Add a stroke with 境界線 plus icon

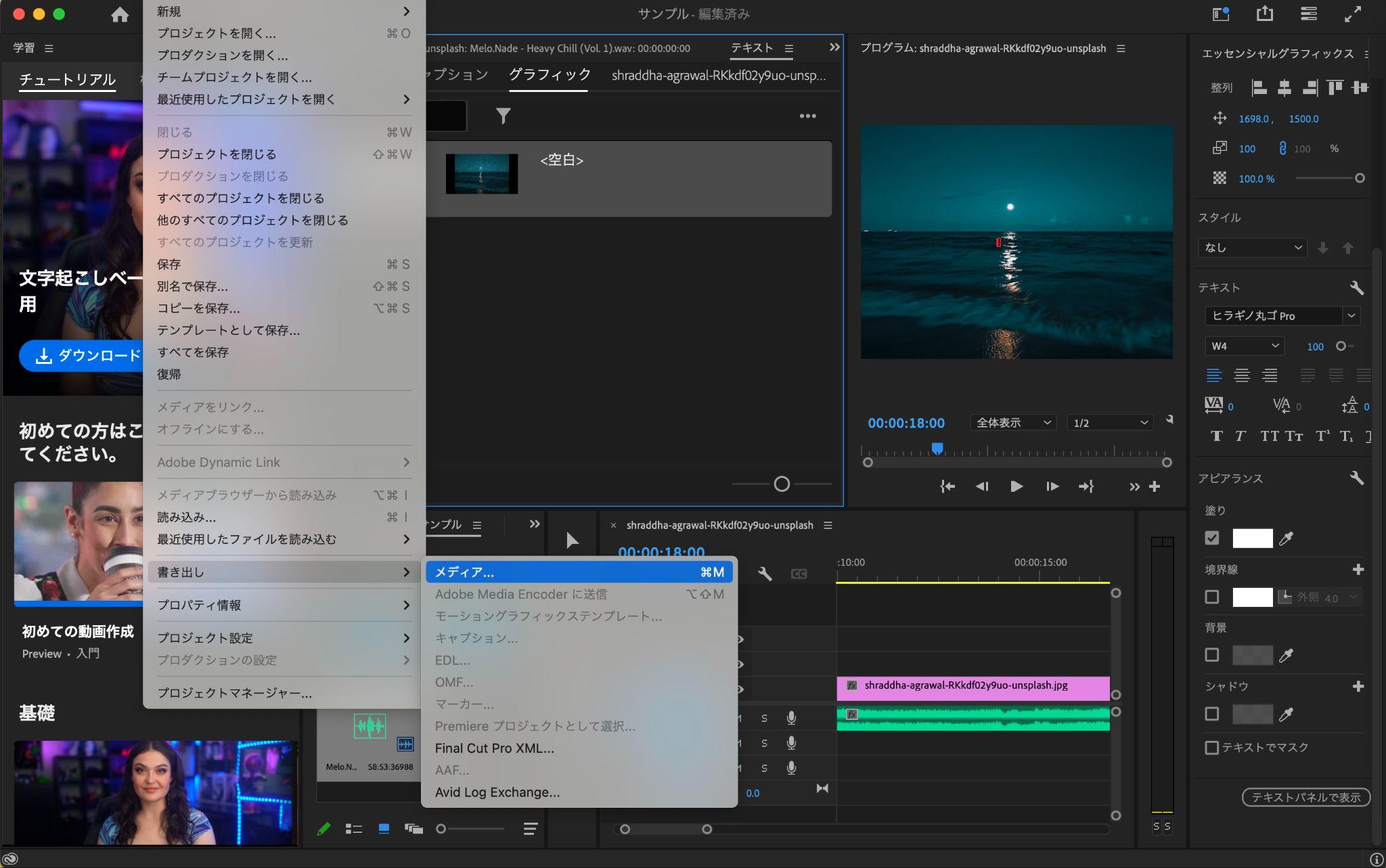click(1358, 570)
